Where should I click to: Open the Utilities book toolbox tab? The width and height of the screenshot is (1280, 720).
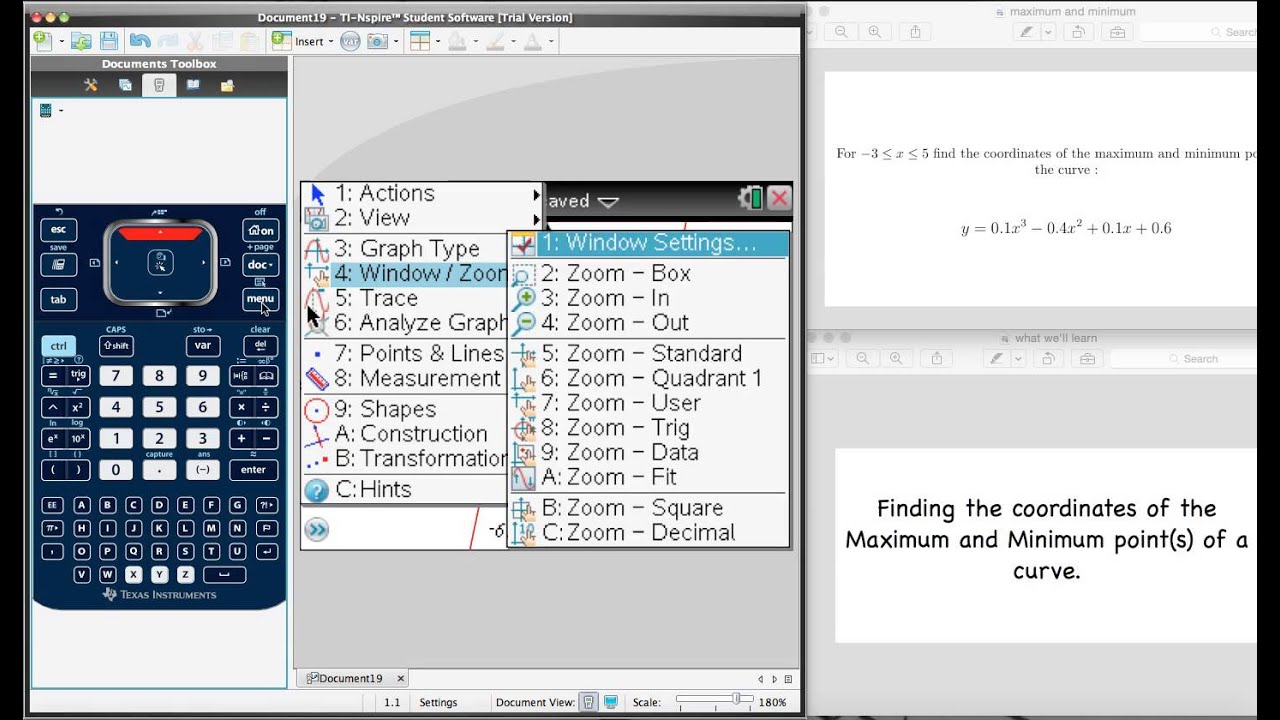193,85
